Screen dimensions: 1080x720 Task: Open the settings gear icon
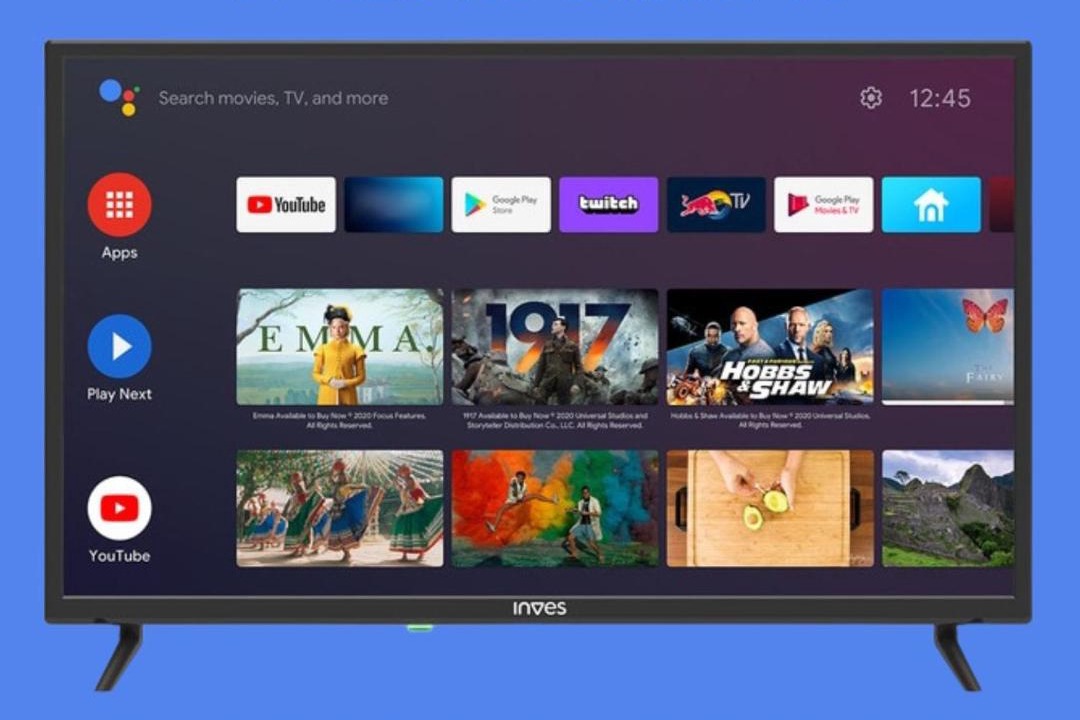pyautogui.click(x=871, y=98)
